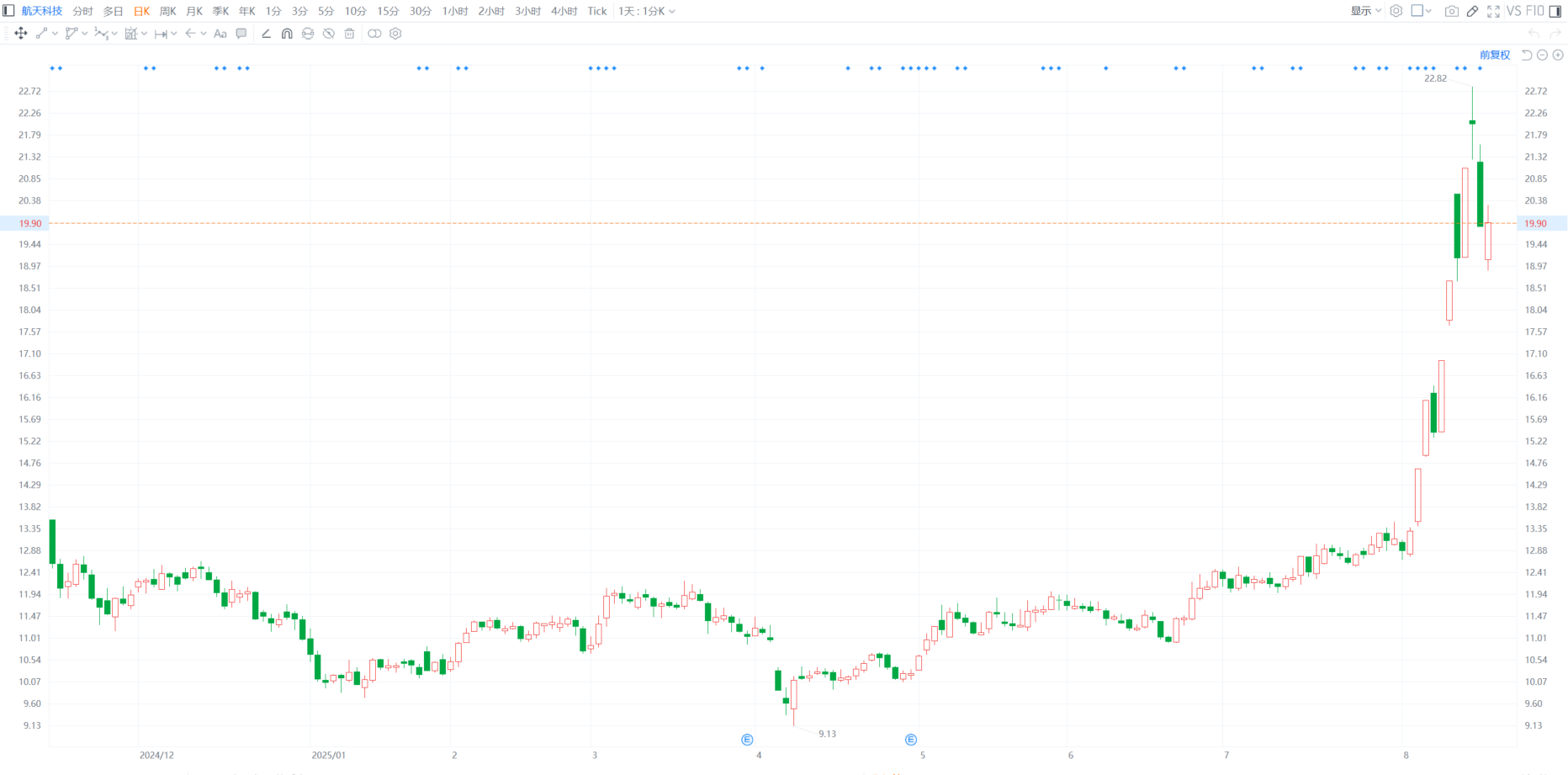Activate the magnet snap tool
Viewport: 1568px width, 775px height.
pos(287,34)
